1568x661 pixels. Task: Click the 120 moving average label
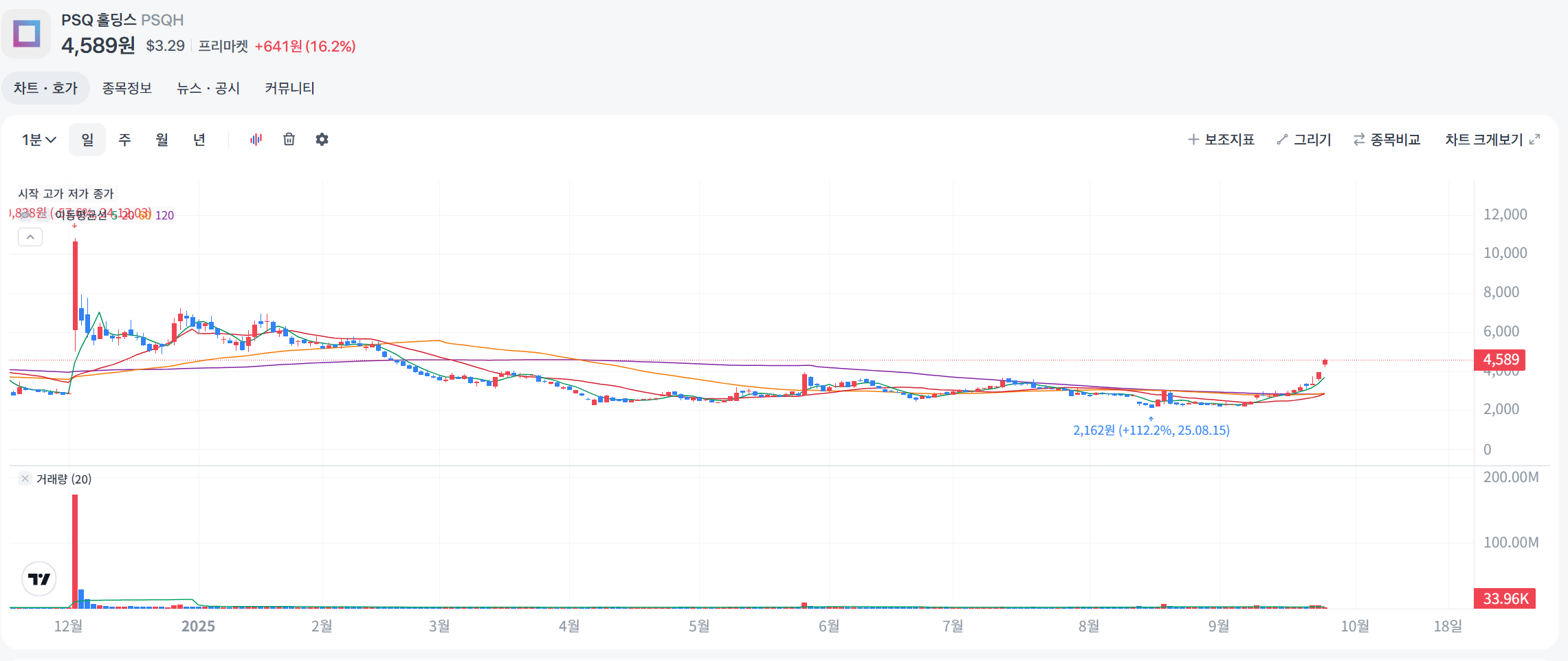pos(164,215)
